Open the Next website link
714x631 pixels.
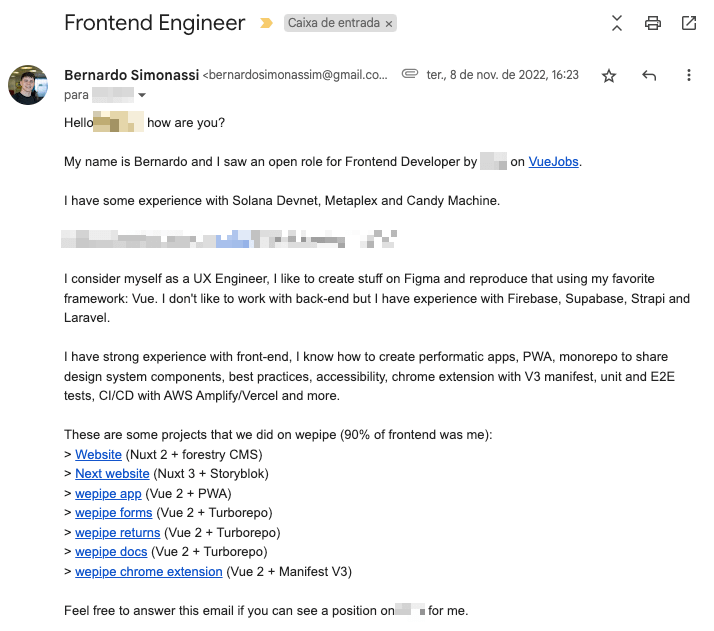point(112,473)
